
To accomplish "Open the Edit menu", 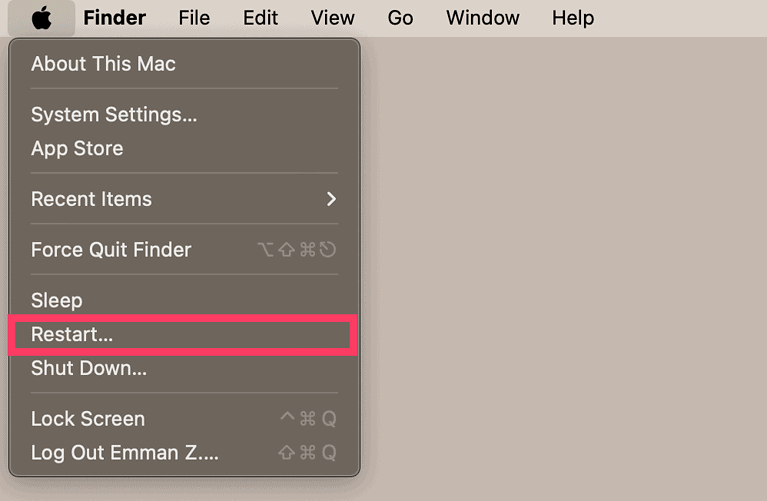I will (260, 18).
